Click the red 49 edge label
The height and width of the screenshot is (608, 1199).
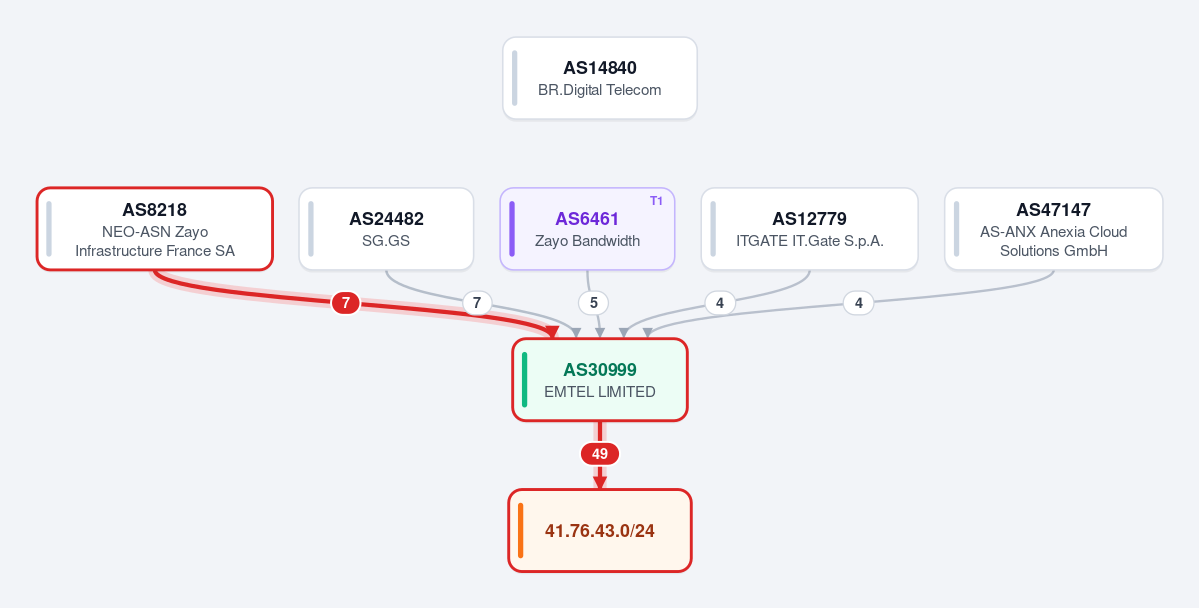click(600, 454)
